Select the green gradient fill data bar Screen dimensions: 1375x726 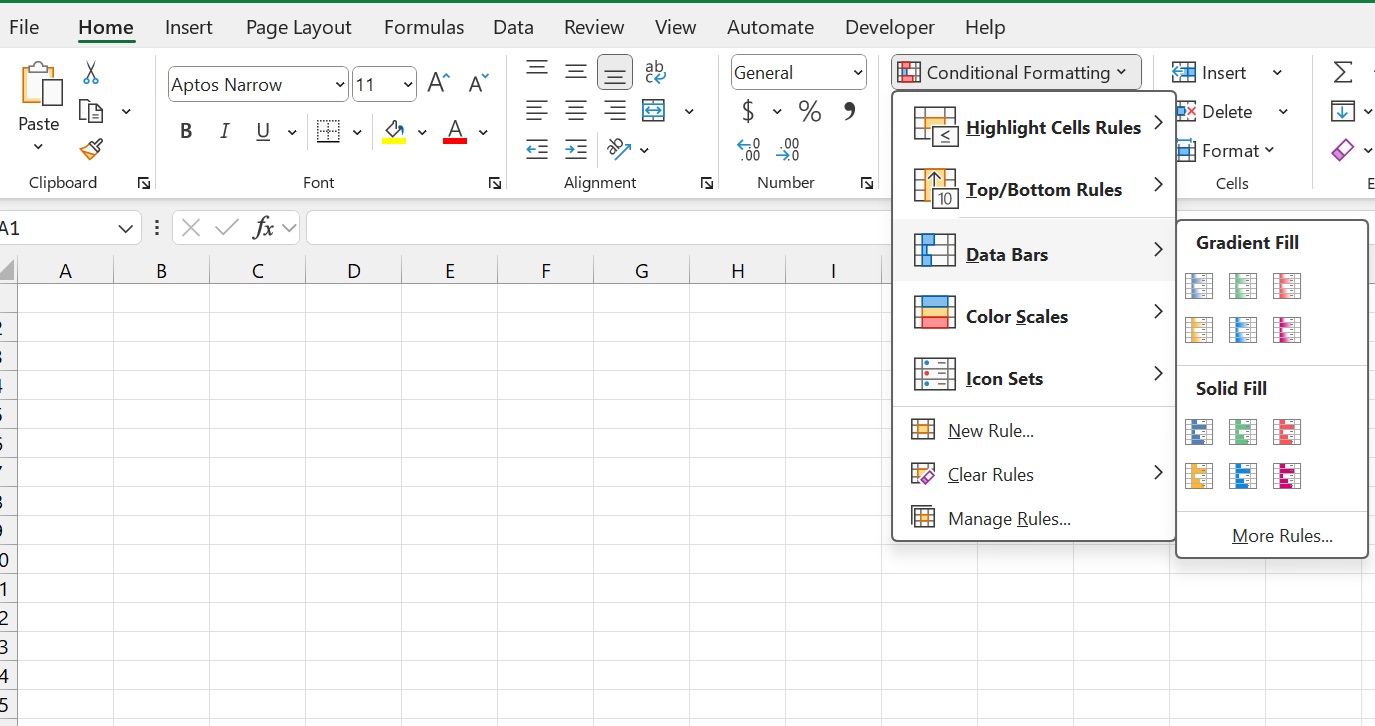click(x=1243, y=286)
